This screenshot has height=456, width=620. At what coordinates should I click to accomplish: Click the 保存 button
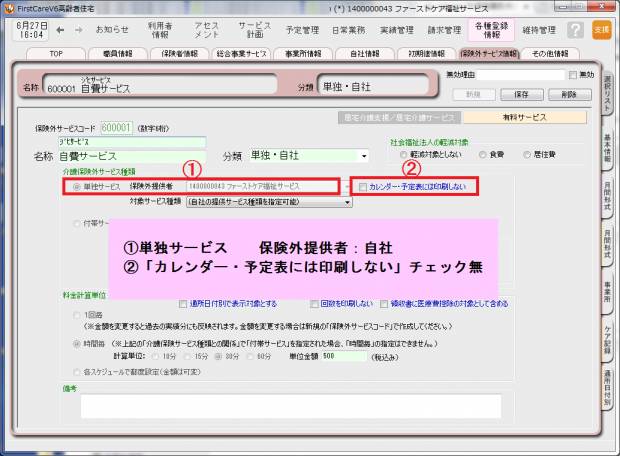520,93
